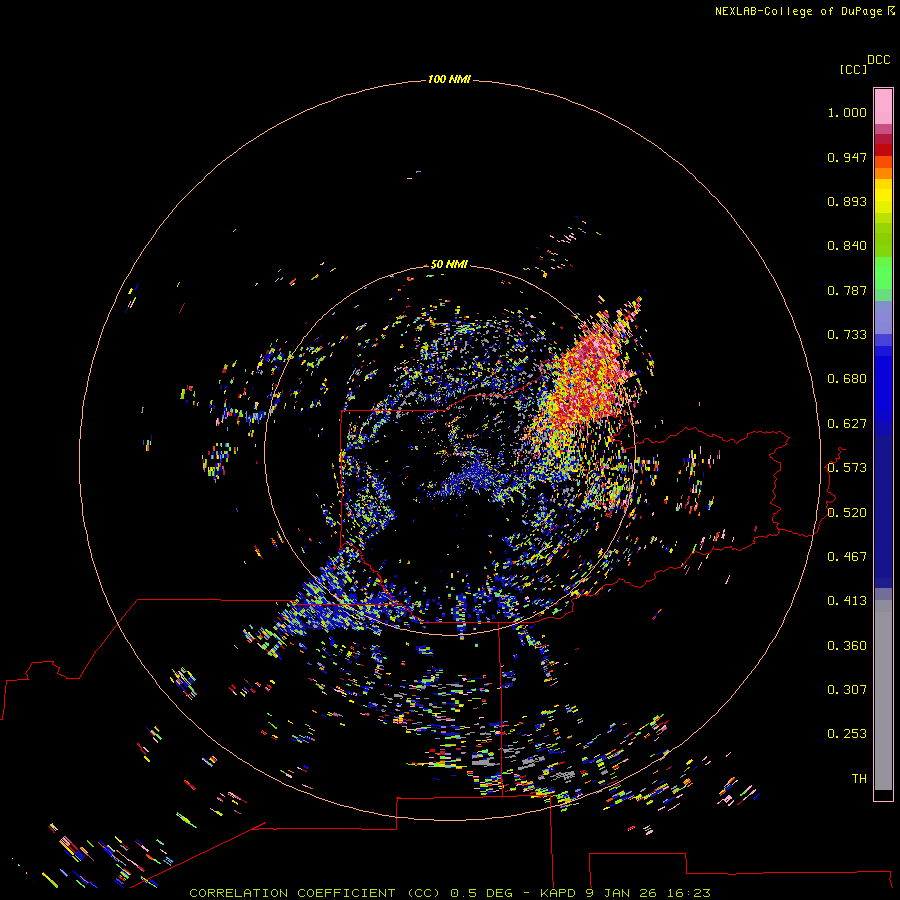Select the 0.893 legend value
The image size is (900, 900).
(x=847, y=201)
